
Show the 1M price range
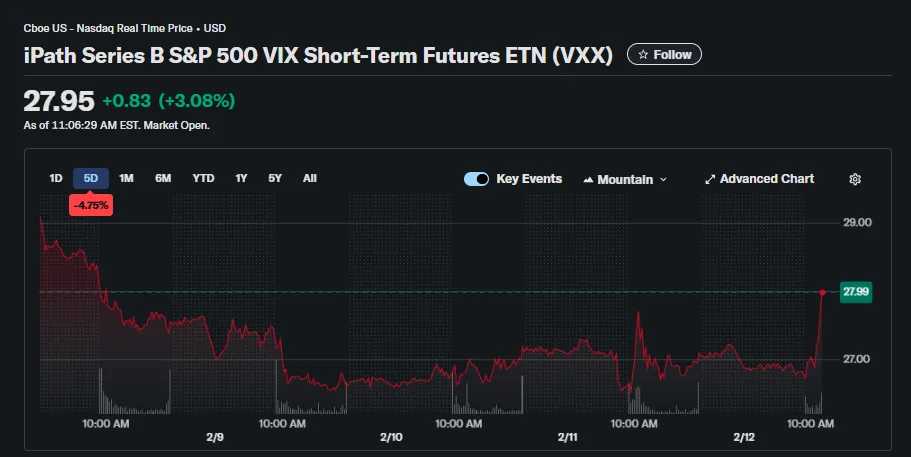click(x=126, y=179)
